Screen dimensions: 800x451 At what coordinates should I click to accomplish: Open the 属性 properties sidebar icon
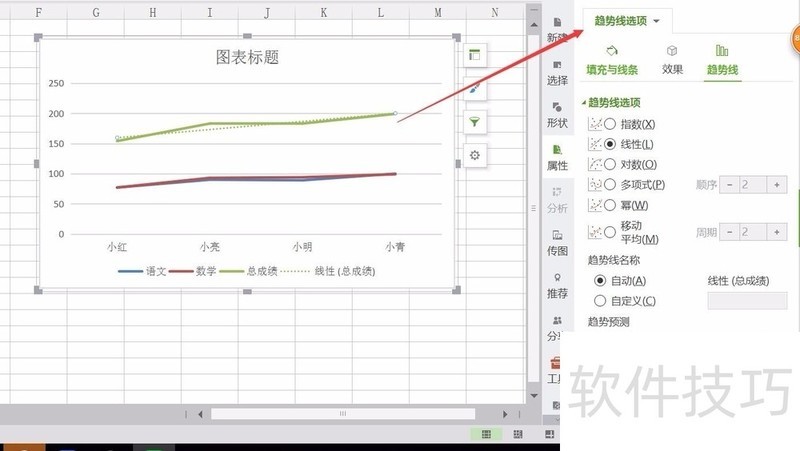click(x=557, y=157)
